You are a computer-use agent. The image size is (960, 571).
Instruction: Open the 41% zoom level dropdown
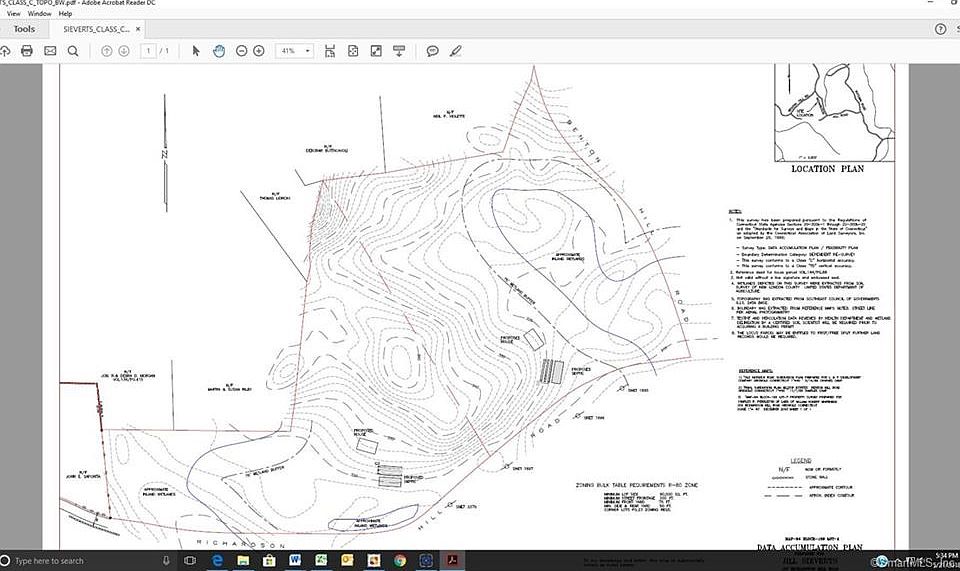(296, 51)
